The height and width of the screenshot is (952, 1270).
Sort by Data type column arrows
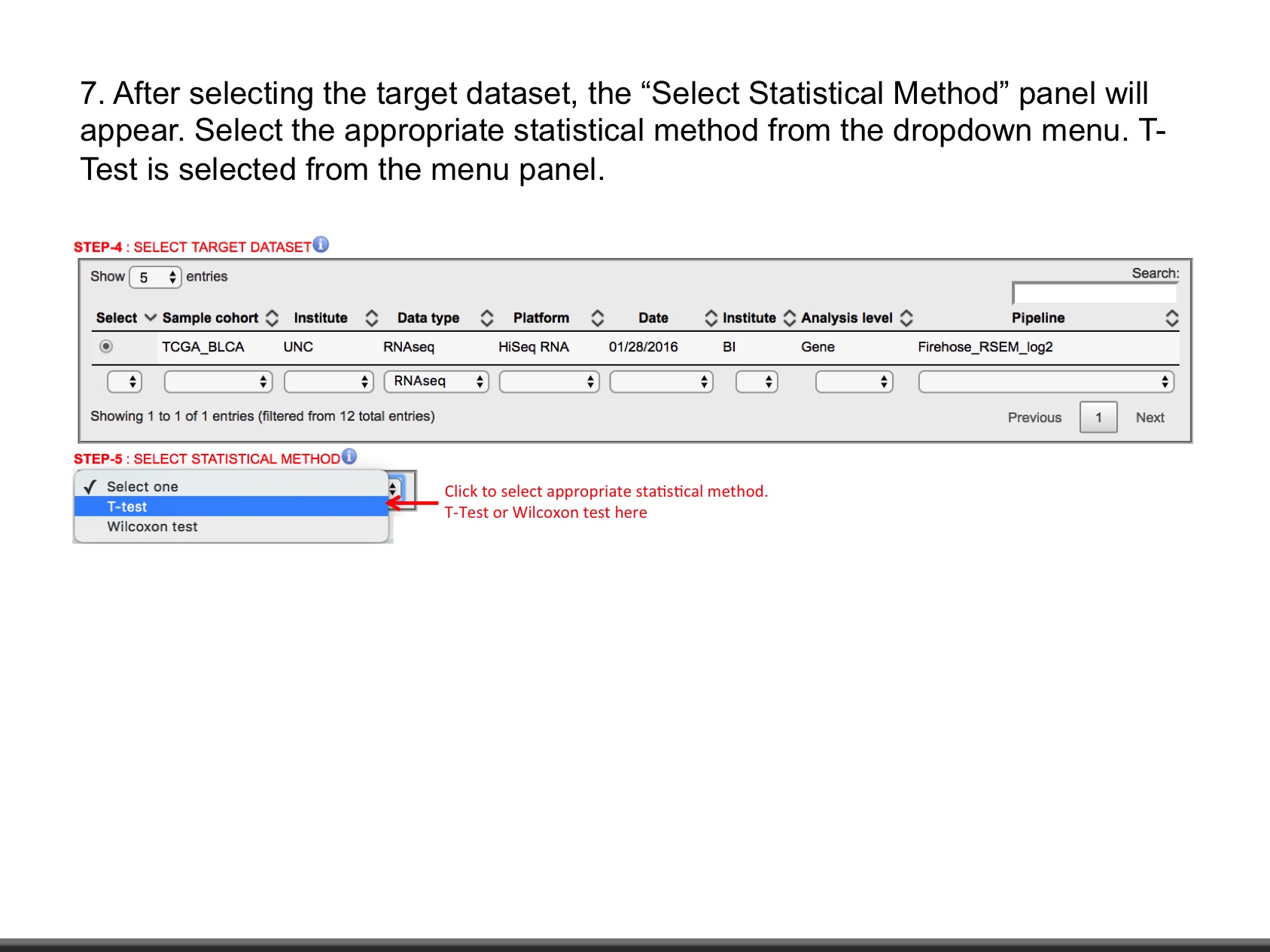(487, 318)
